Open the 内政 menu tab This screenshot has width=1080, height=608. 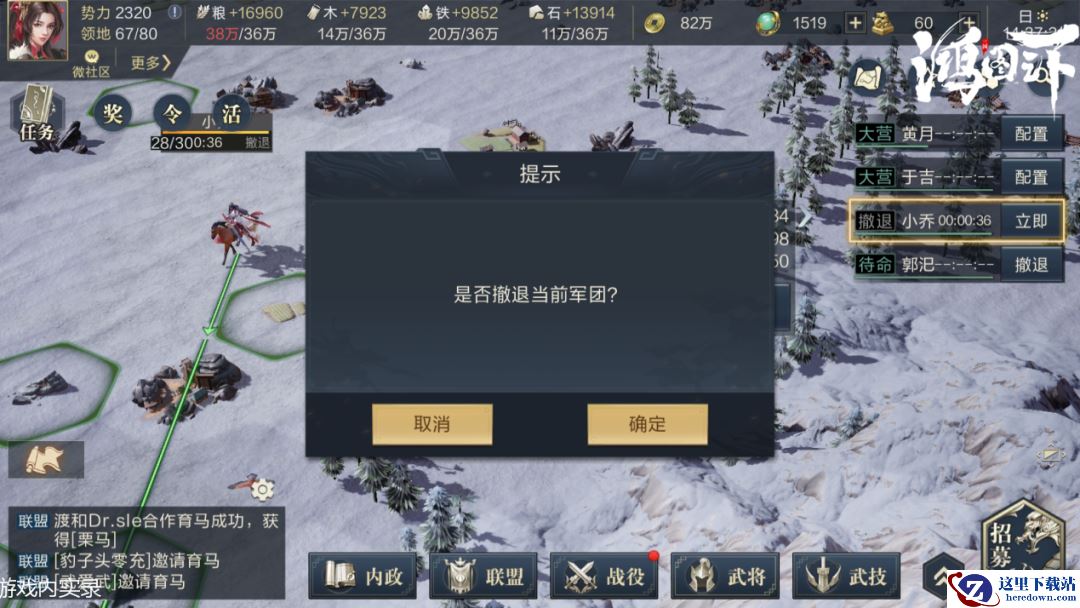tap(363, 576)
